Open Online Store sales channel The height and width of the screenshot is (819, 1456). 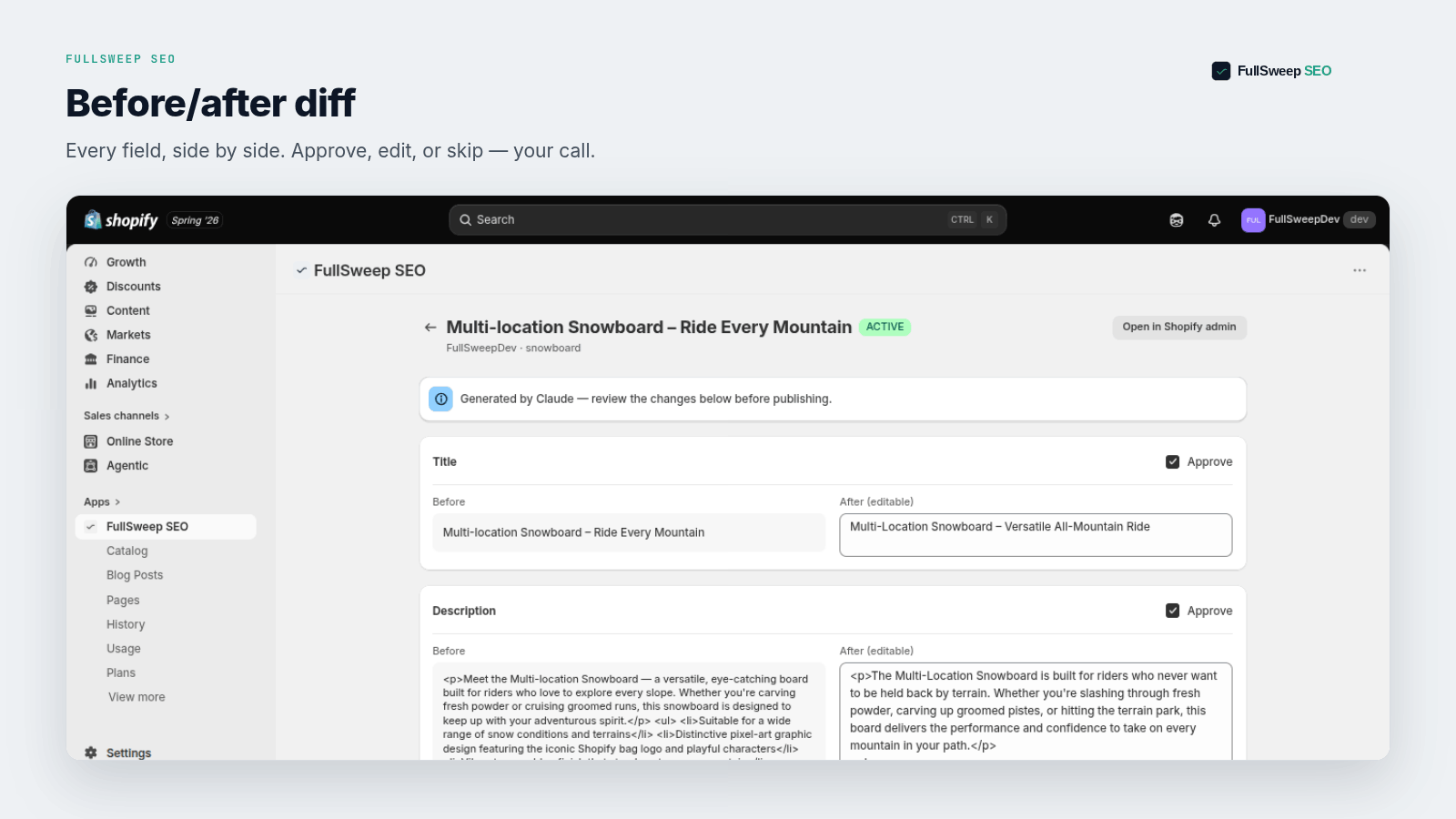tap(140, 441)
